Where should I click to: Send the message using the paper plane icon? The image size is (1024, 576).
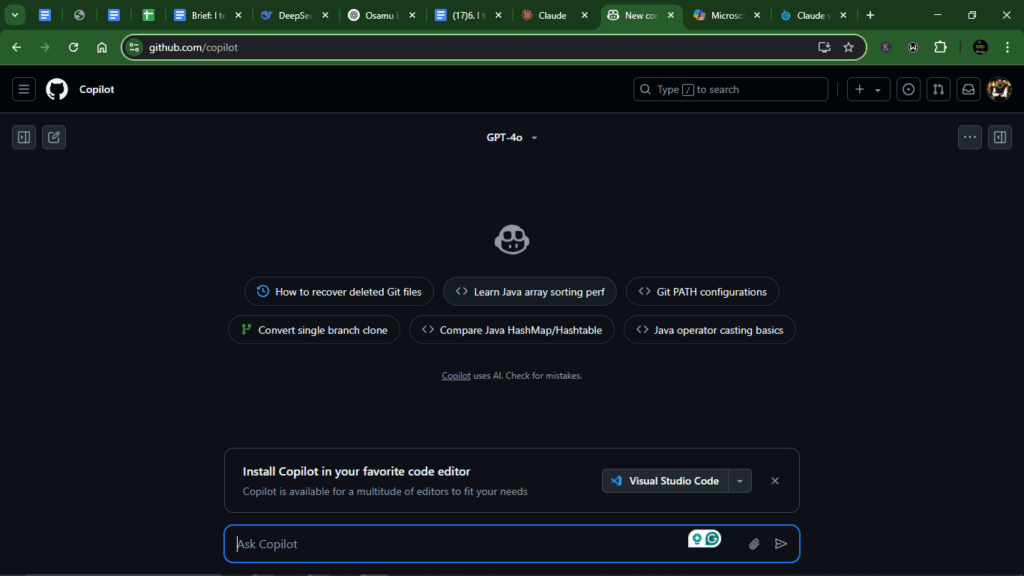[x=781, y=543]
